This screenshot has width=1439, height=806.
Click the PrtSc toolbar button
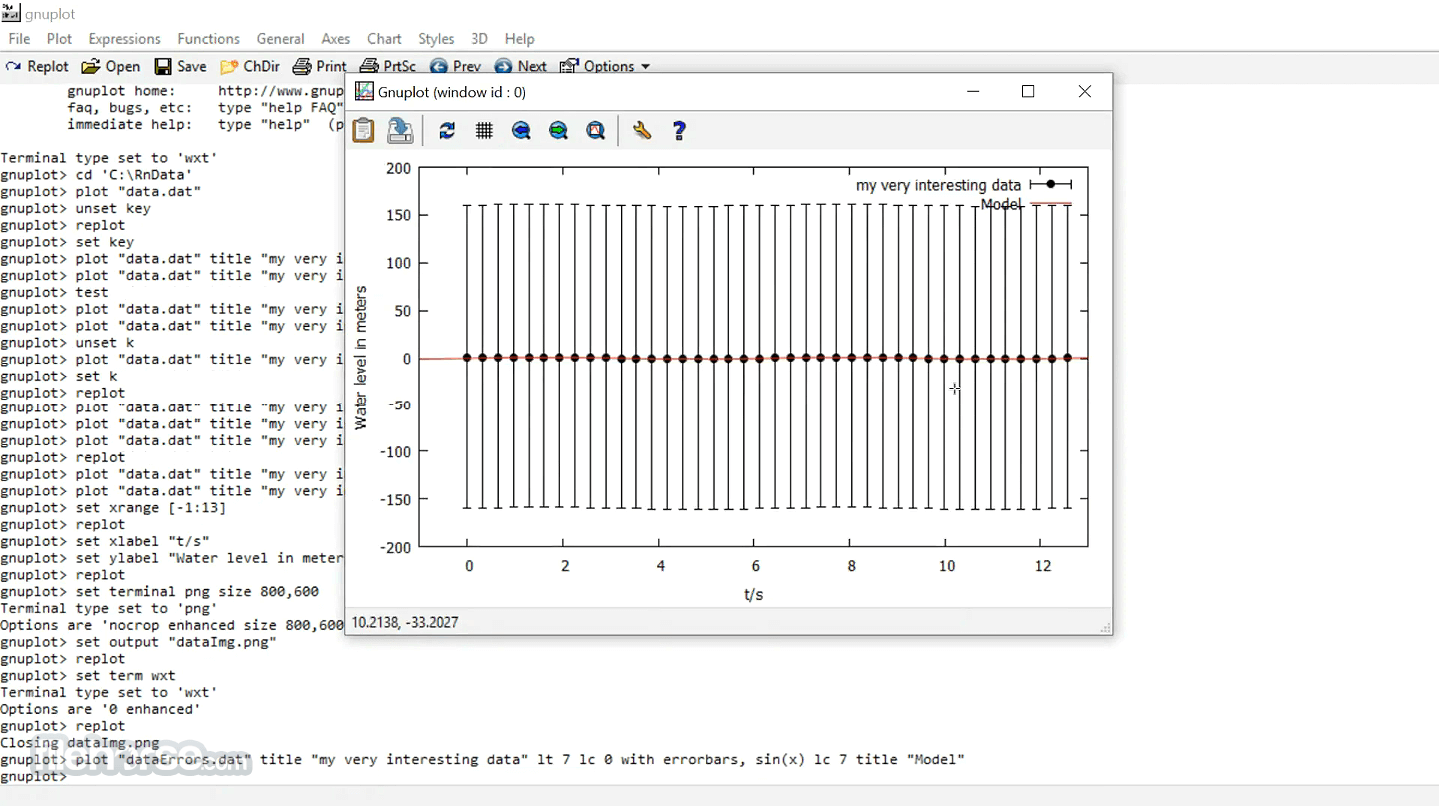(x=388, y=66)
